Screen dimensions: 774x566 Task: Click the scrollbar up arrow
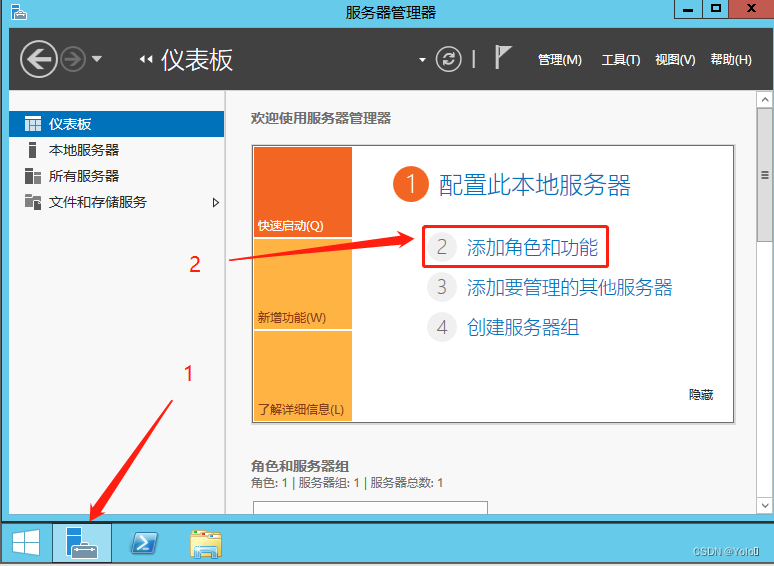coord(765,100)
